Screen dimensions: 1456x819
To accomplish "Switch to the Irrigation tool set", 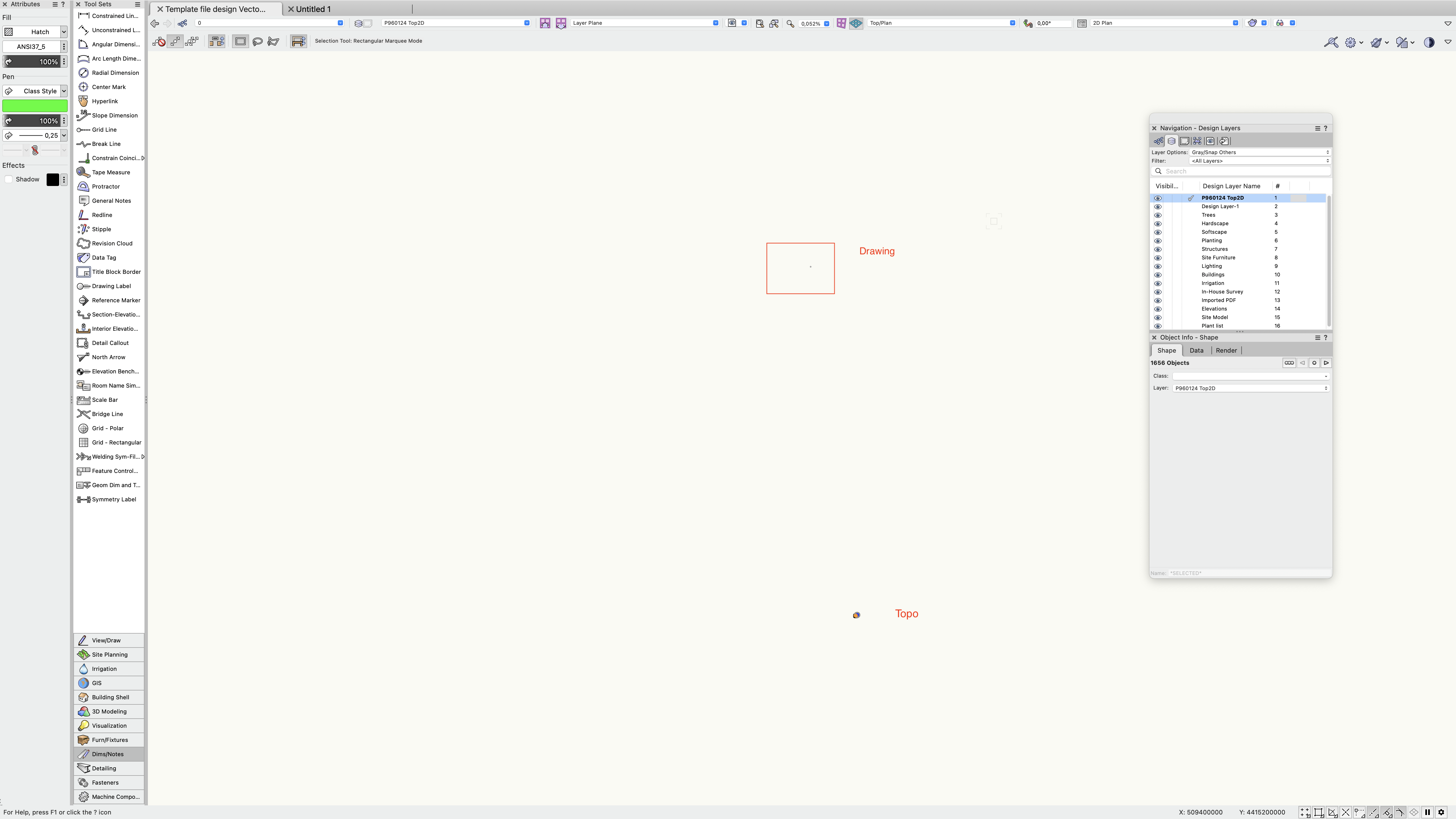I will 104,669.
